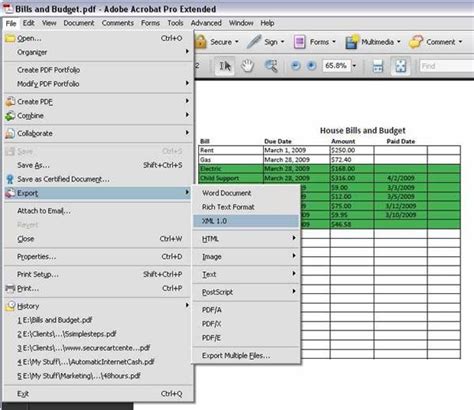Viewport: 474px width, 410px height.
Task: Open the Edit menu
Action: 29,23
